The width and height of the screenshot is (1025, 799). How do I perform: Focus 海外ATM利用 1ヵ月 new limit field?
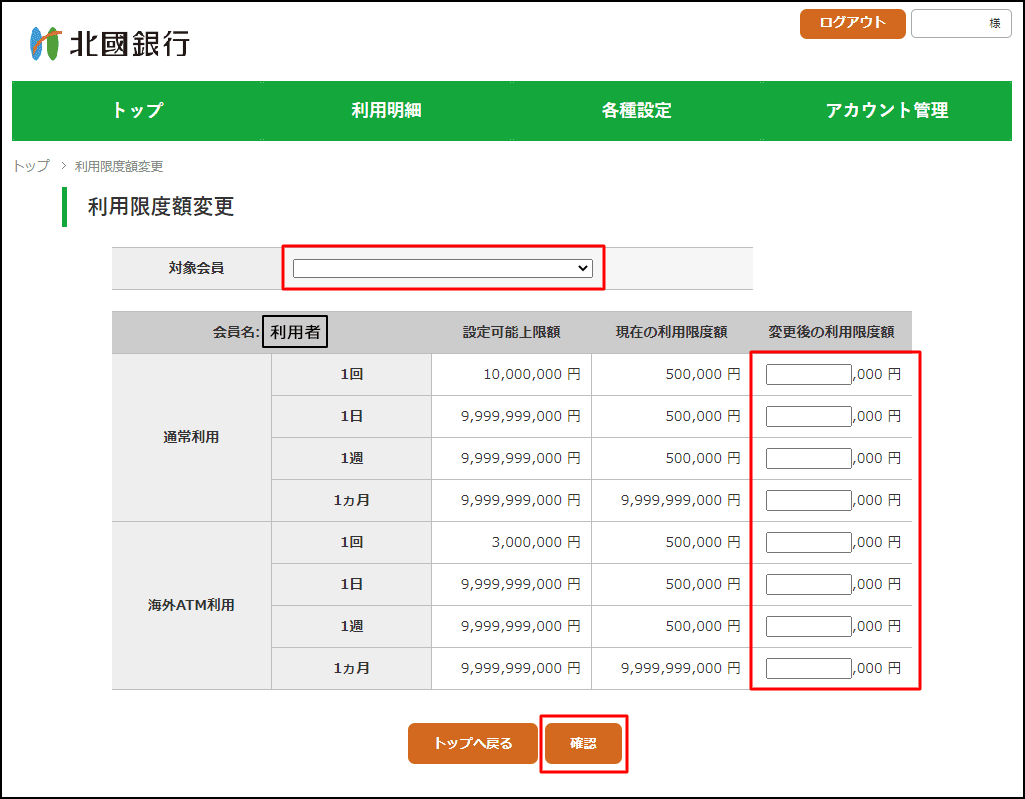(808, 668)
